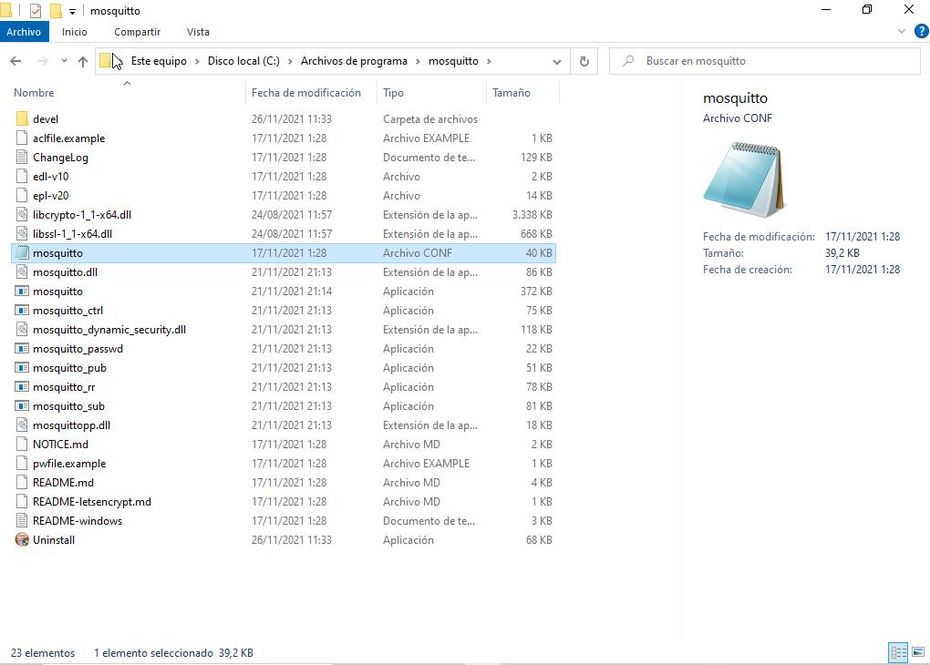This screenshot has width=930, height=665.
Task: Select the Uninstall application icon
Action: [x=22, y=540]
